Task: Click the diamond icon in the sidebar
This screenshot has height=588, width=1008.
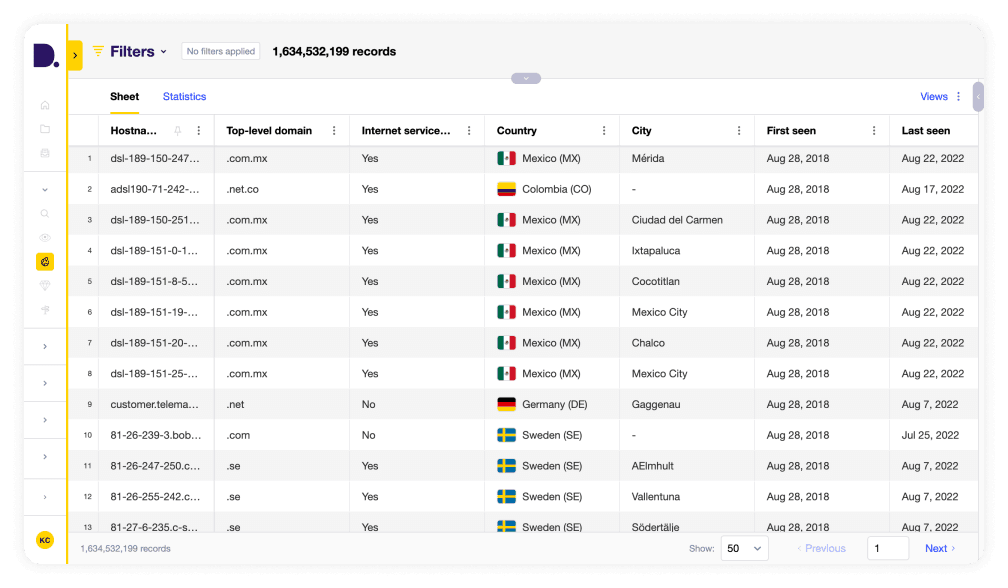Action: coord(45,284)
